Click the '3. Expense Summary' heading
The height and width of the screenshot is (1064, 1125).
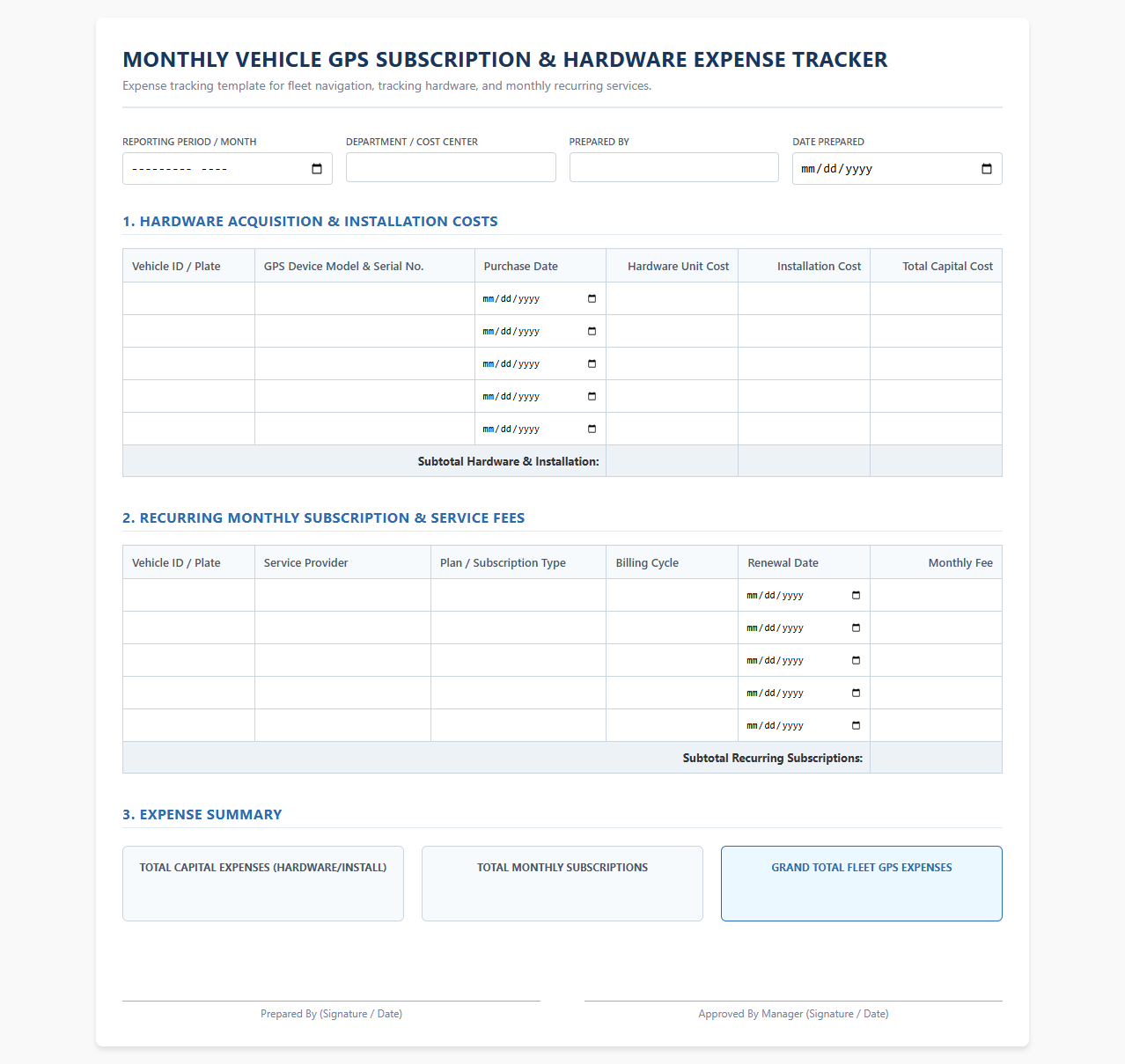(202, 815)
